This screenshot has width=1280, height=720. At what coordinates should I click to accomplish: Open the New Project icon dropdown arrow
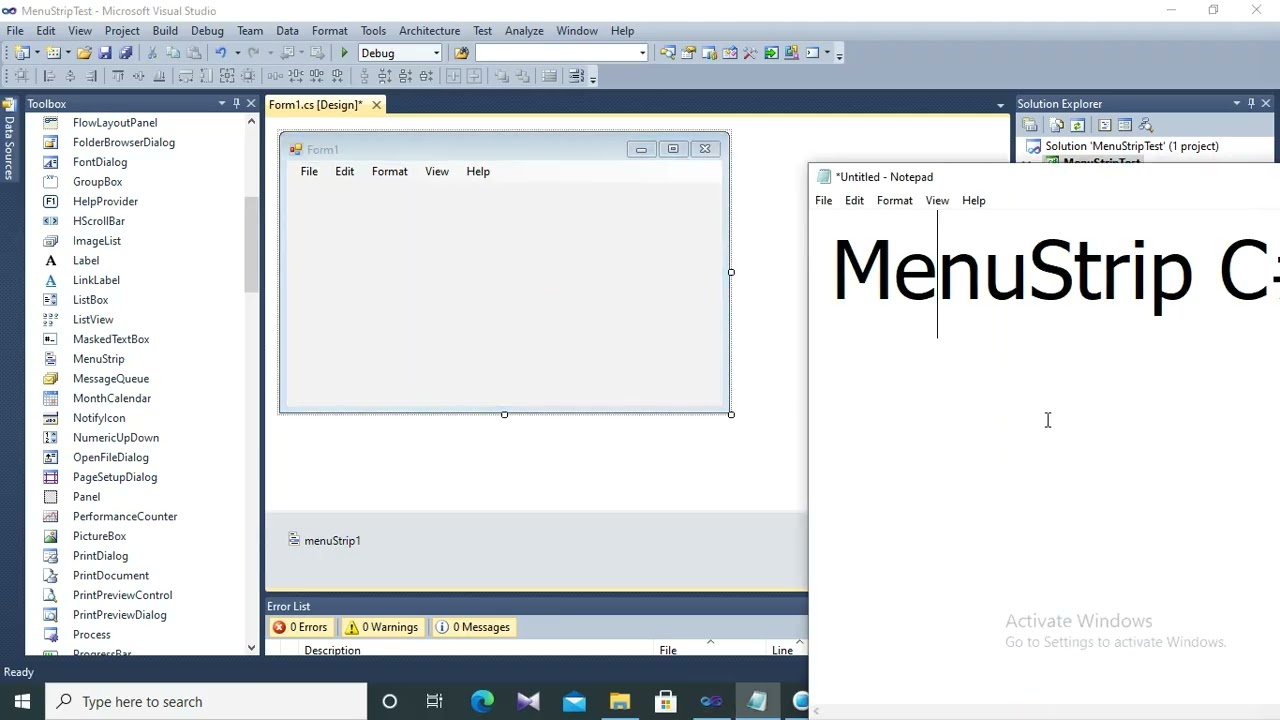37,53
